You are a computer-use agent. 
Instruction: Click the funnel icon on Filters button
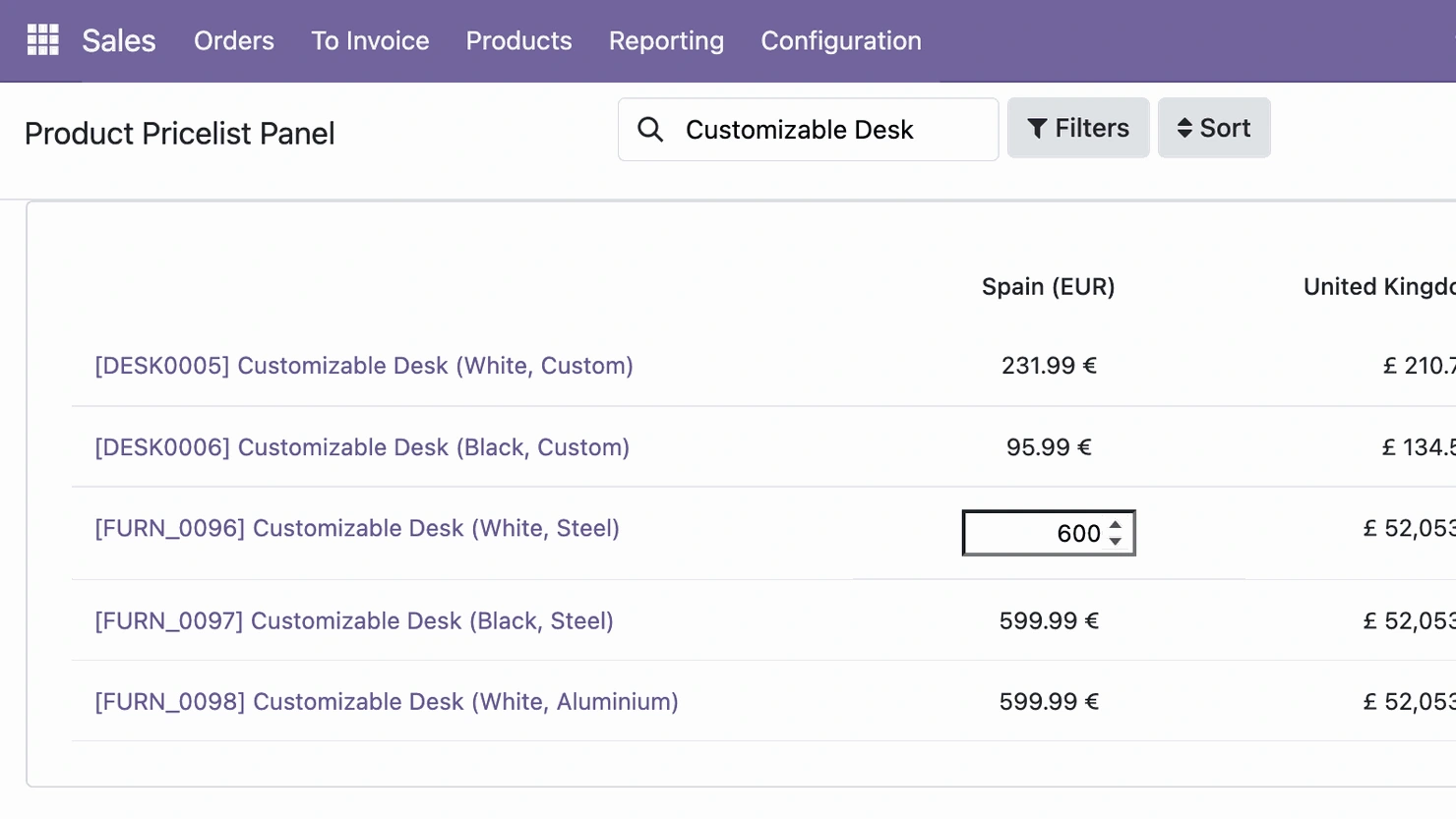click(x=1036, y=127)
